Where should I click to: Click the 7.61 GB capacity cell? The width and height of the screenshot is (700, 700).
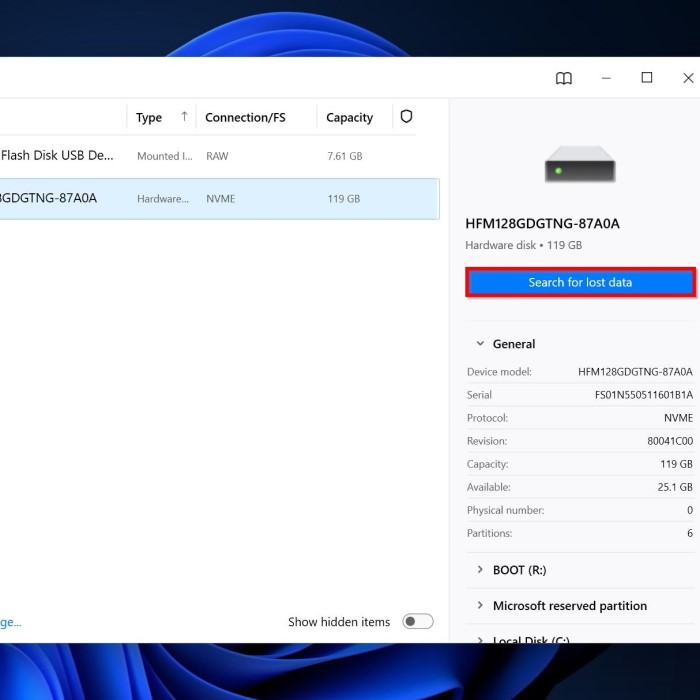345,156
